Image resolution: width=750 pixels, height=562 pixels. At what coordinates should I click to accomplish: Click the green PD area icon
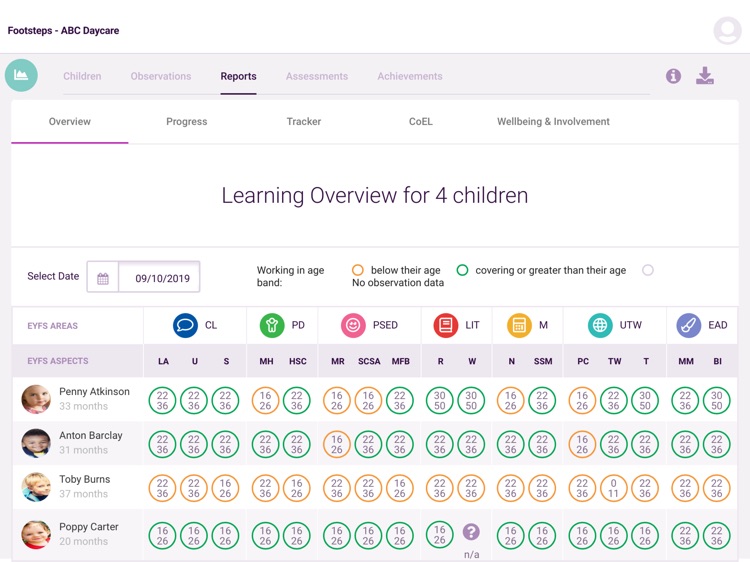click(272, 325)
